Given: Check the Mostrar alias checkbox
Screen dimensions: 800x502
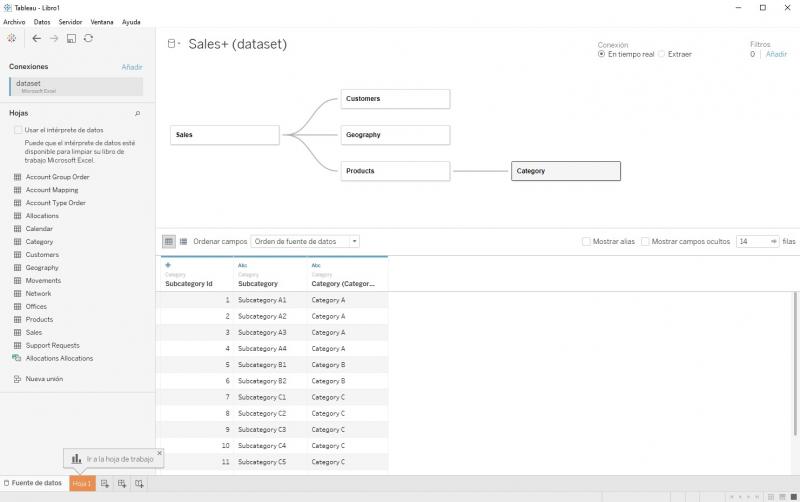Looking at the screenshot, I should tap(587, 241).
